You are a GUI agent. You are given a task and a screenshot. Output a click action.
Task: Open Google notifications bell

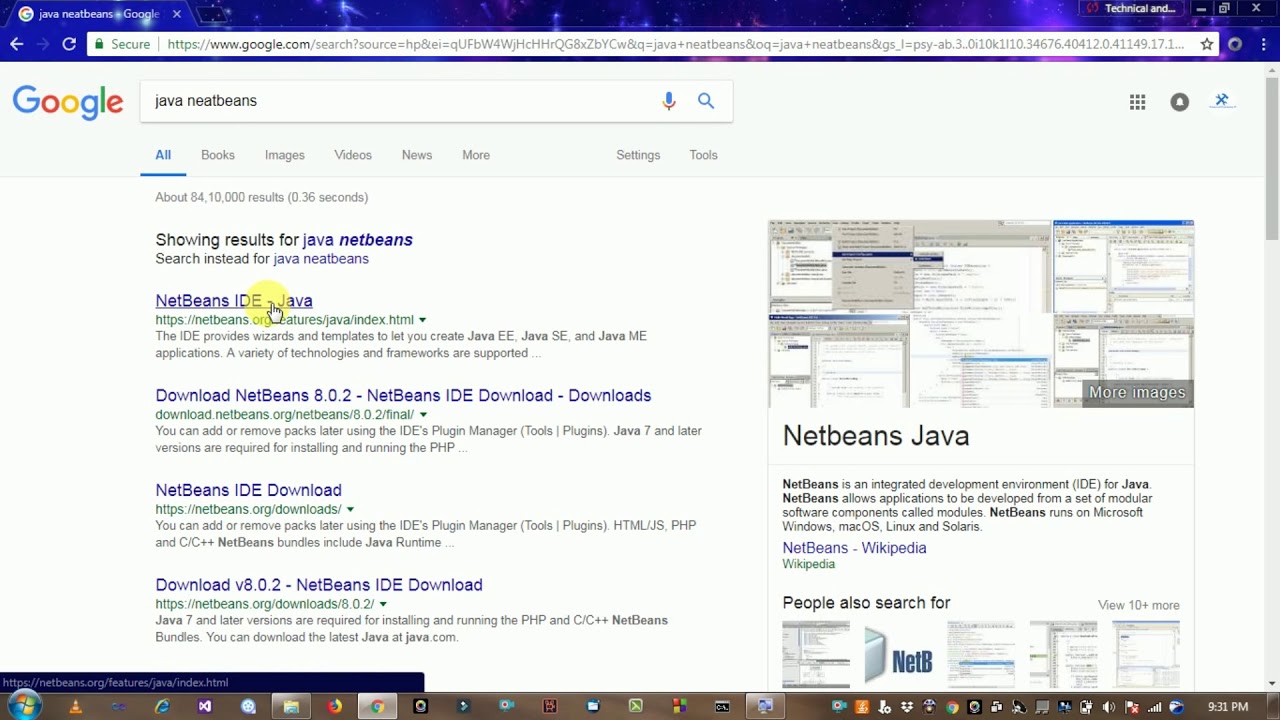(x=1180, y=101)
